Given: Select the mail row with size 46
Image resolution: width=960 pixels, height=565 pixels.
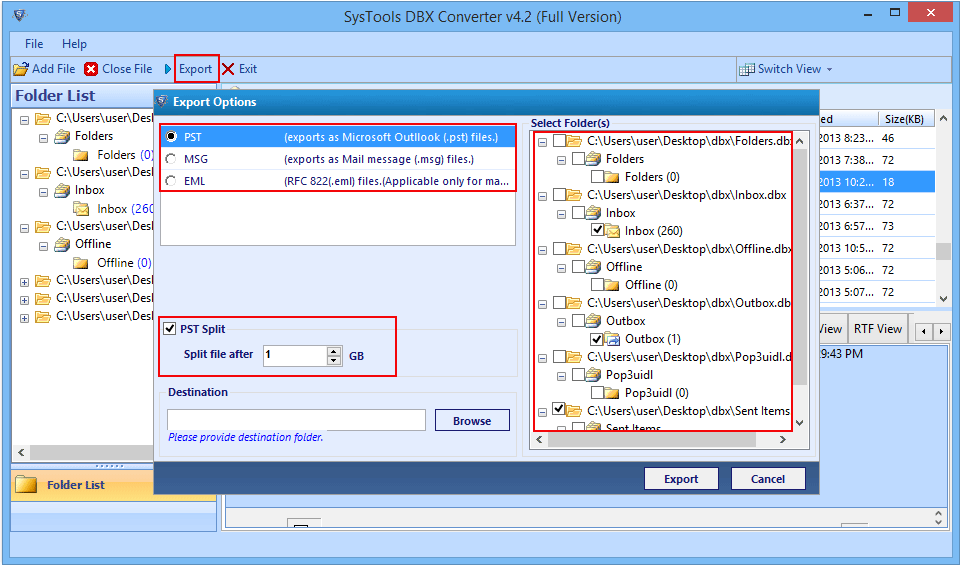Looking at the screenshot, I should click(877, 138).
